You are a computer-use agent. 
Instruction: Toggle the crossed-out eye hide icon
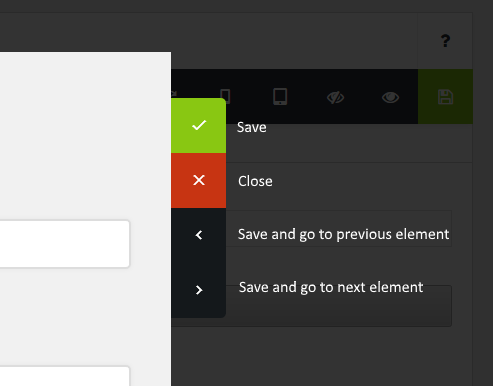335,98
